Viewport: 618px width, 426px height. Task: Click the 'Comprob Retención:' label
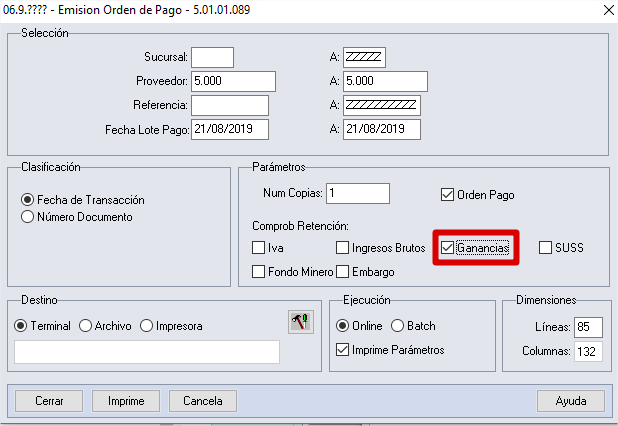tap(300, 226)
